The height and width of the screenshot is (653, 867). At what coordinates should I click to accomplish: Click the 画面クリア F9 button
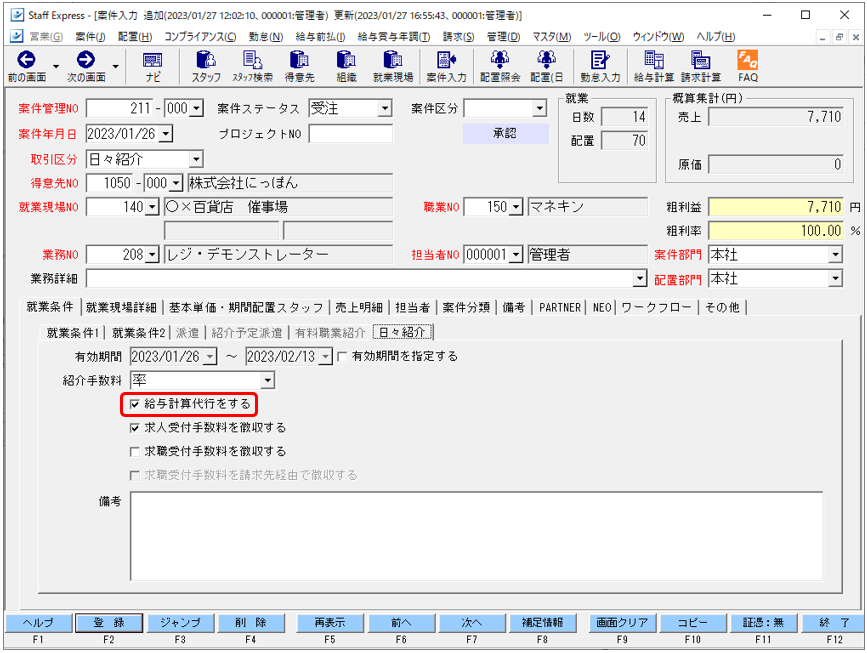(x=621, y=623)
